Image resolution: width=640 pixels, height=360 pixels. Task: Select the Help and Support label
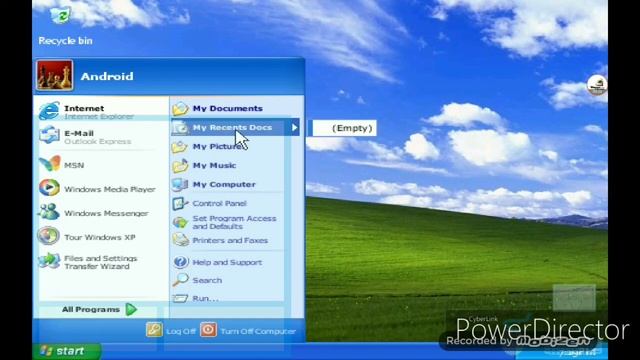[x=227, y=262]
